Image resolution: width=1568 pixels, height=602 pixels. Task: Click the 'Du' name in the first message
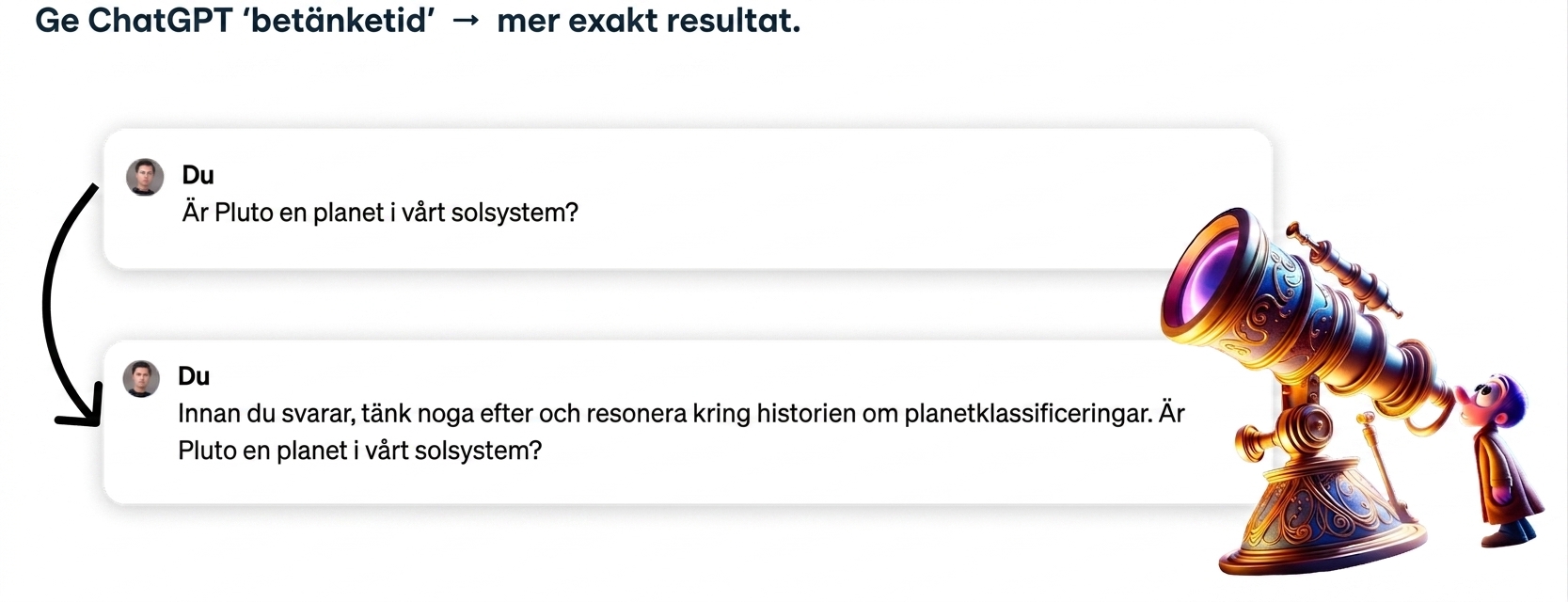click(x=198, y=175)
